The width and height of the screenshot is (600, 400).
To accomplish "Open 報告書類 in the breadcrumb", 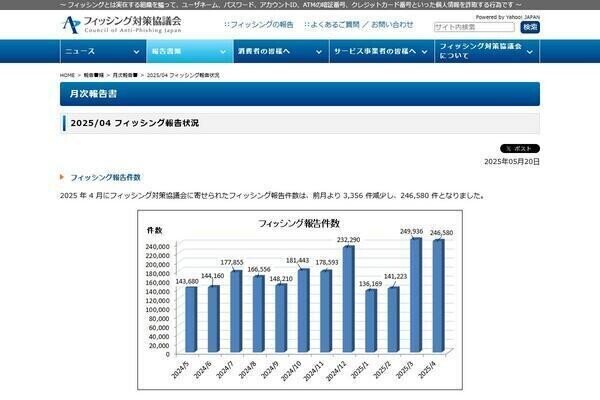I will (94, 75).
